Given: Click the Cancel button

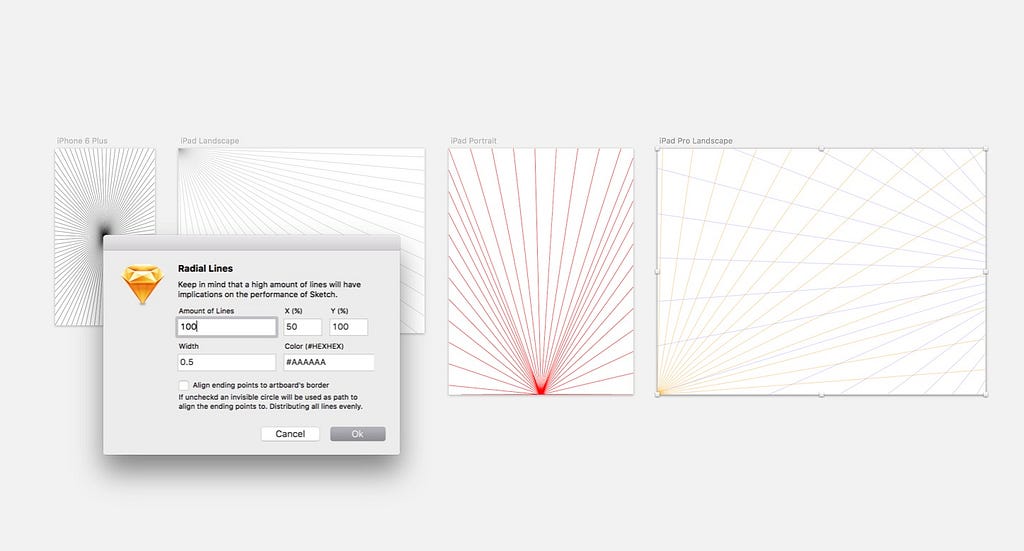Looking at the screenshot, I should click(x=290, y=433).
